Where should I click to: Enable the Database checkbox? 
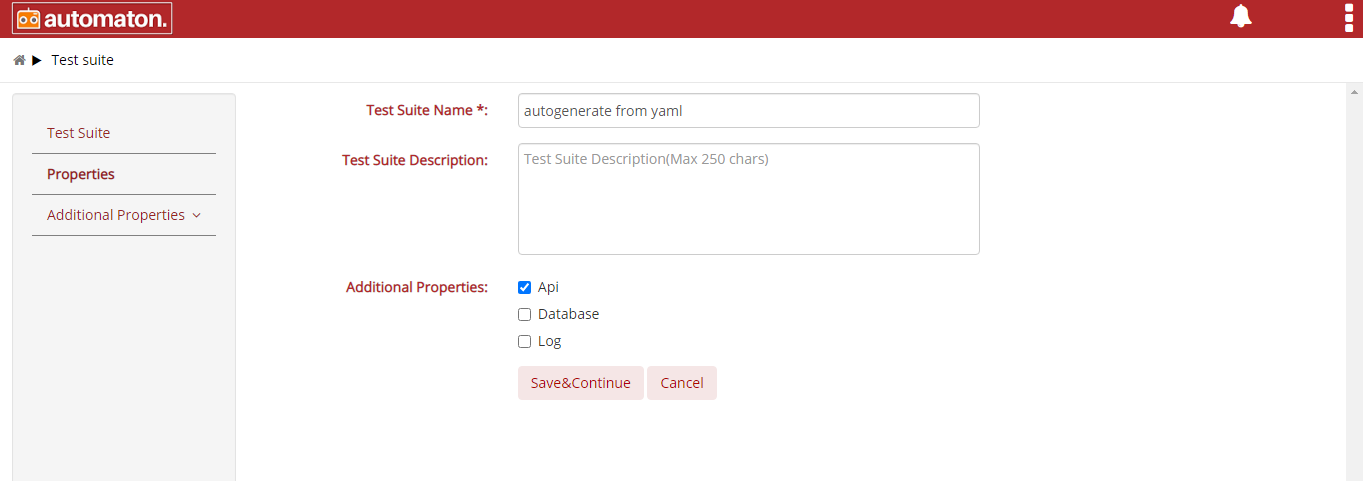tap(524, 315)
